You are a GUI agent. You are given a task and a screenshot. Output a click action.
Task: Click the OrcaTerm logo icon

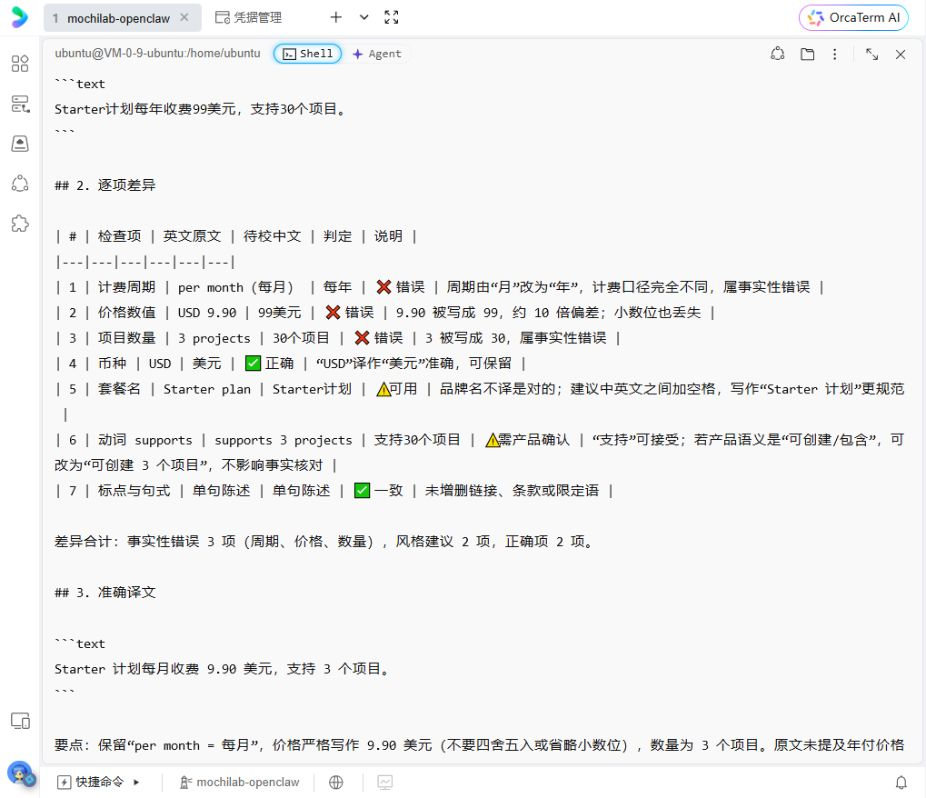pyautogui.click(x=19, y=17)
